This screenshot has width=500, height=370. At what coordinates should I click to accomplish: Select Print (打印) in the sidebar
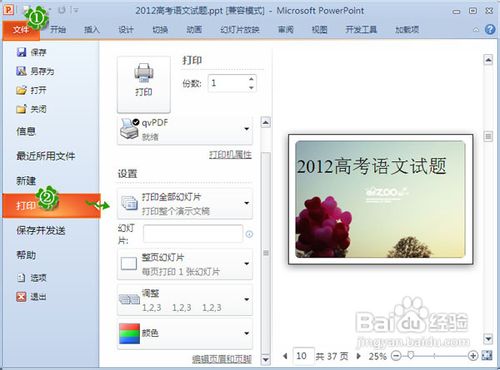coord(51,206)
